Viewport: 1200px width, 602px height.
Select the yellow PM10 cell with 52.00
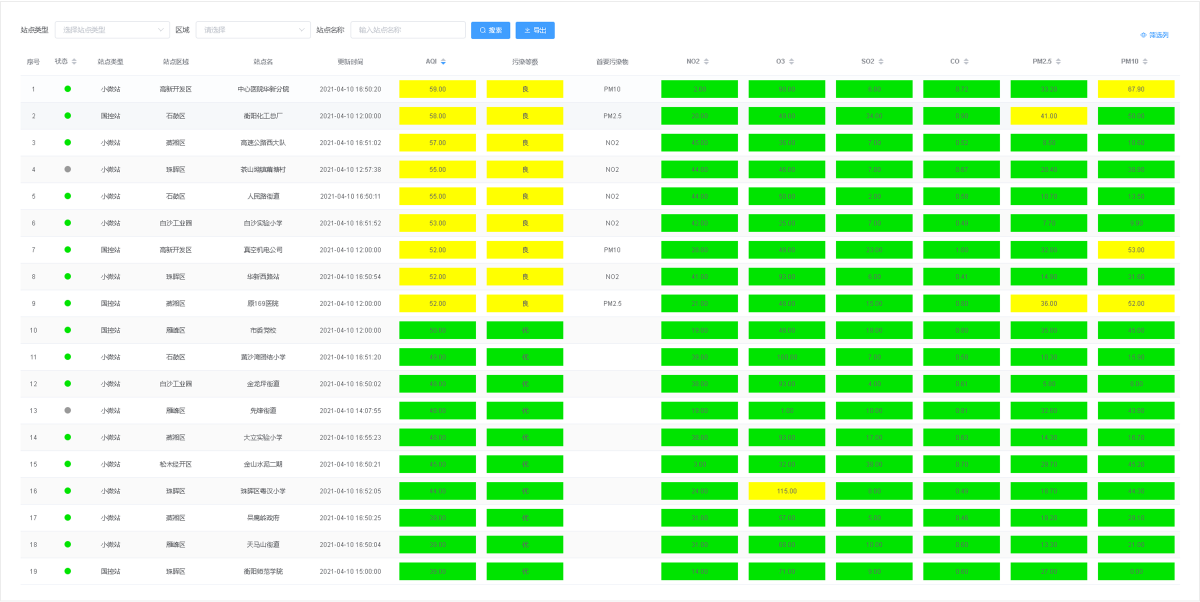tap(1136, 303)
